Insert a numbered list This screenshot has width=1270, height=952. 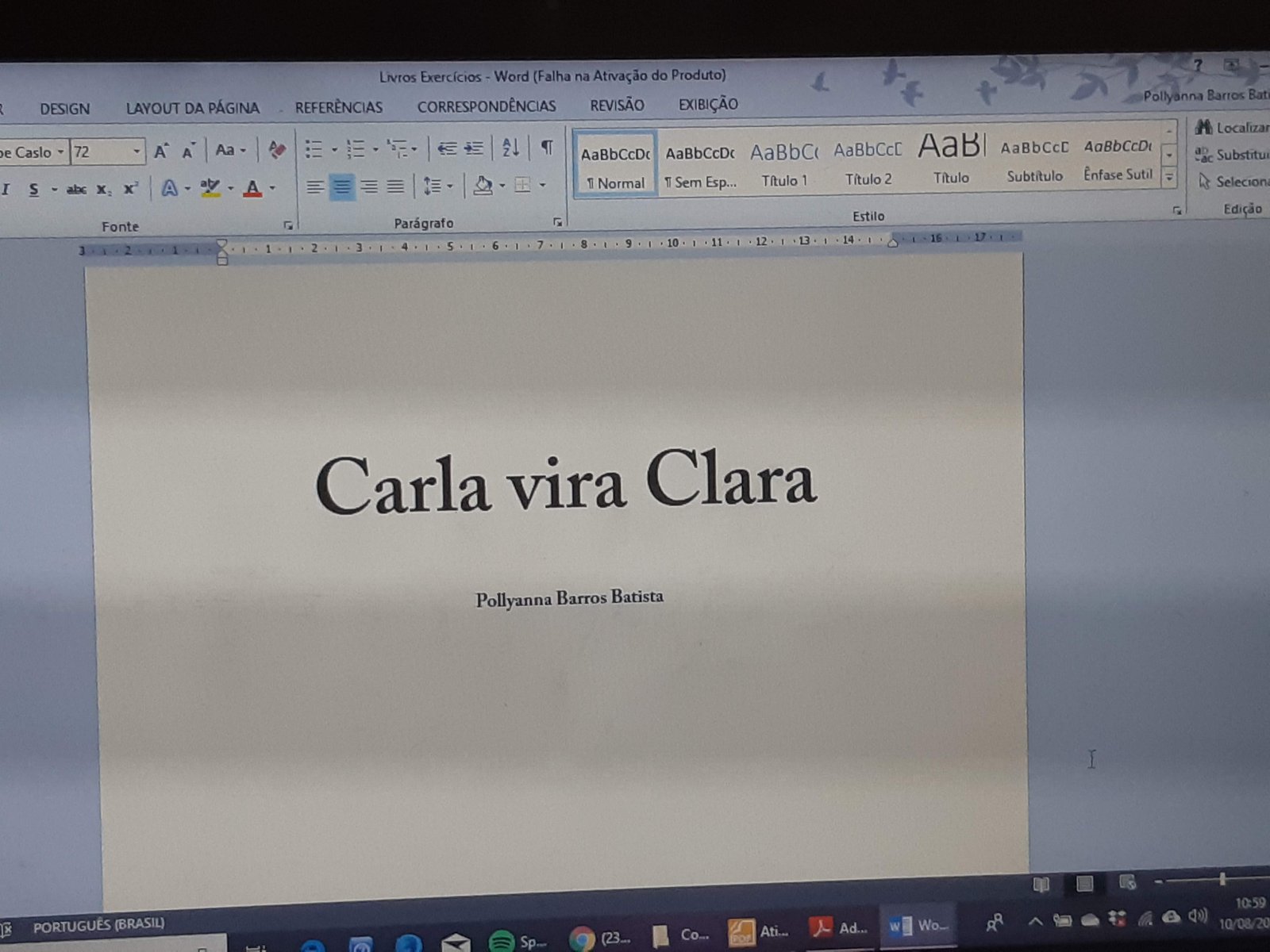(x=355, y=148)
